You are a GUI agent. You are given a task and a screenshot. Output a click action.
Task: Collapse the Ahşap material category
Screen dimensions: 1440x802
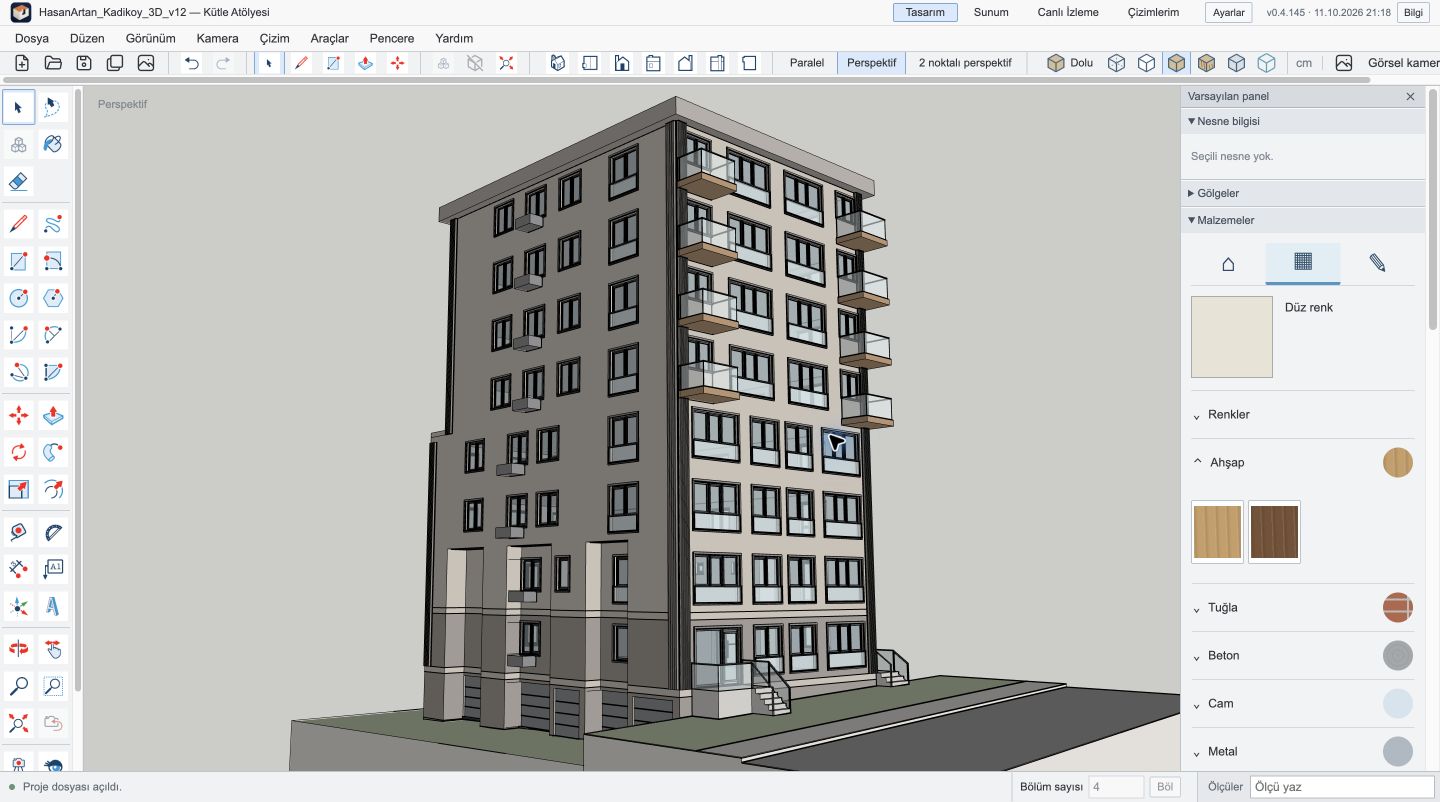1302,463
